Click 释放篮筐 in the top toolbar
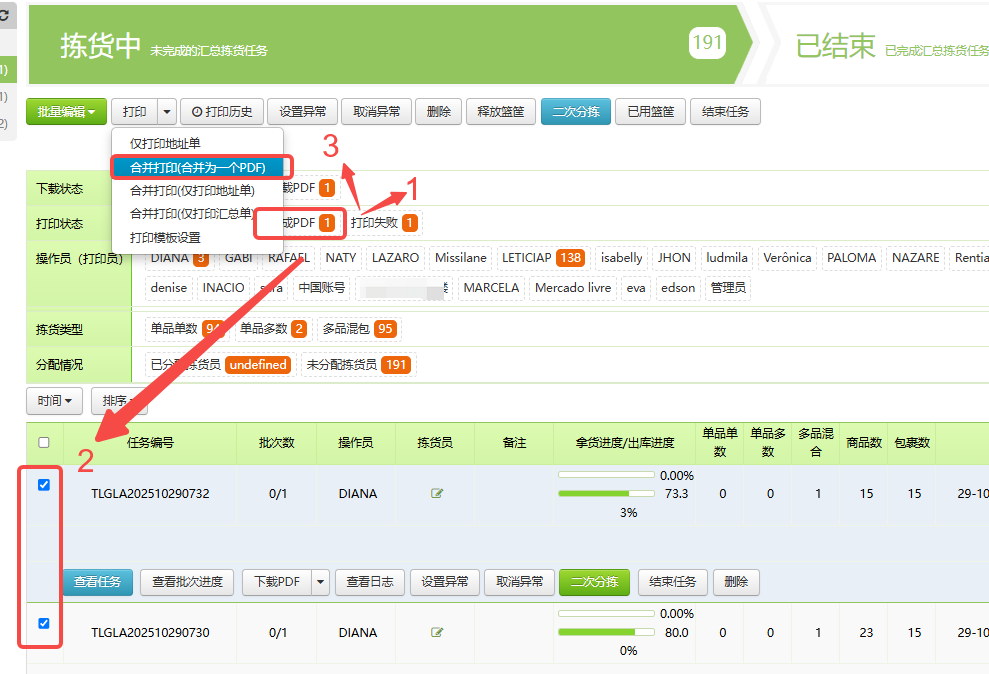This screenshot has height=674, width=989. point(501,112)
